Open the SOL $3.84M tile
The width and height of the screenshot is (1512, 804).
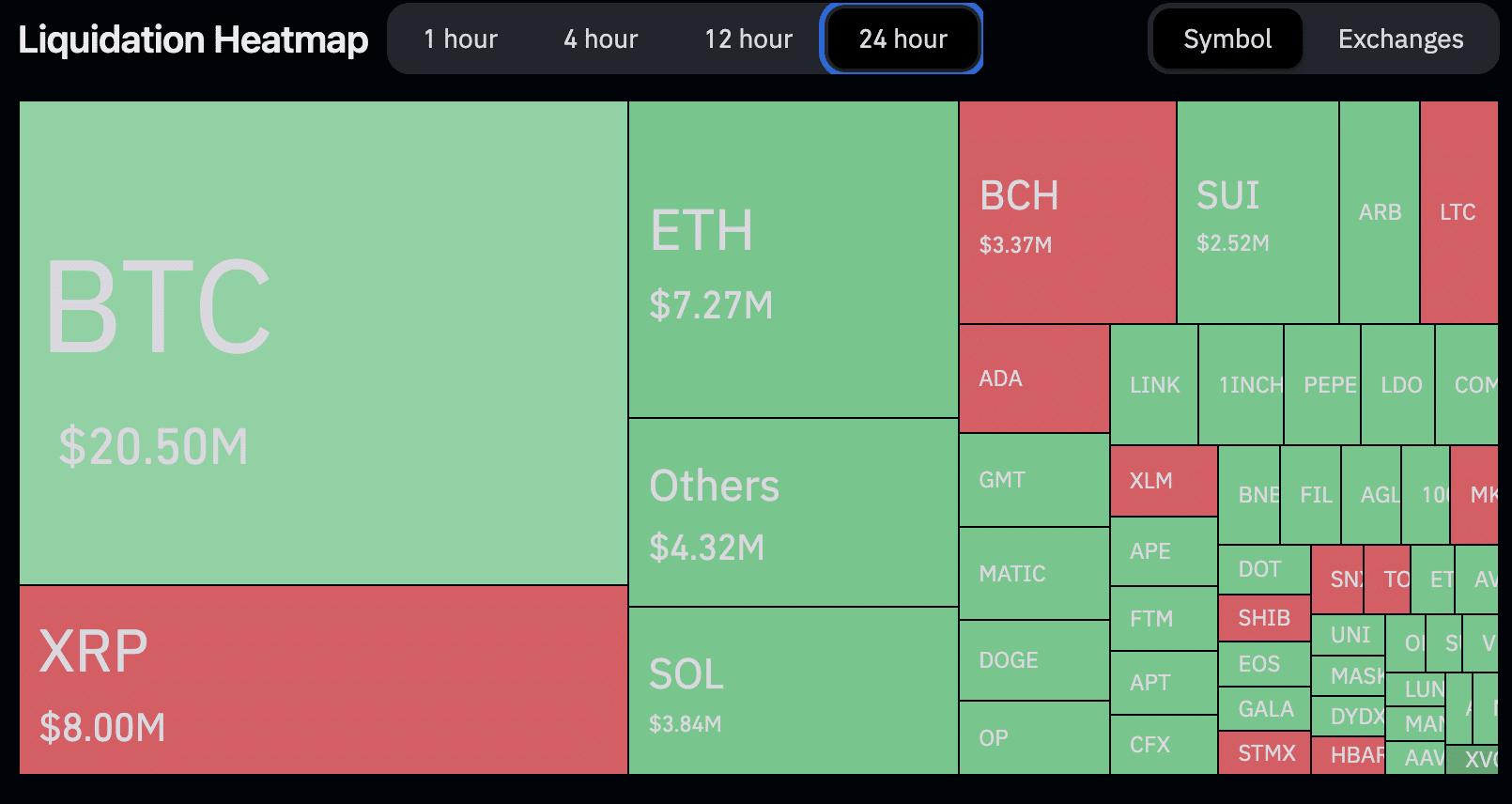(x=793, y=691)
